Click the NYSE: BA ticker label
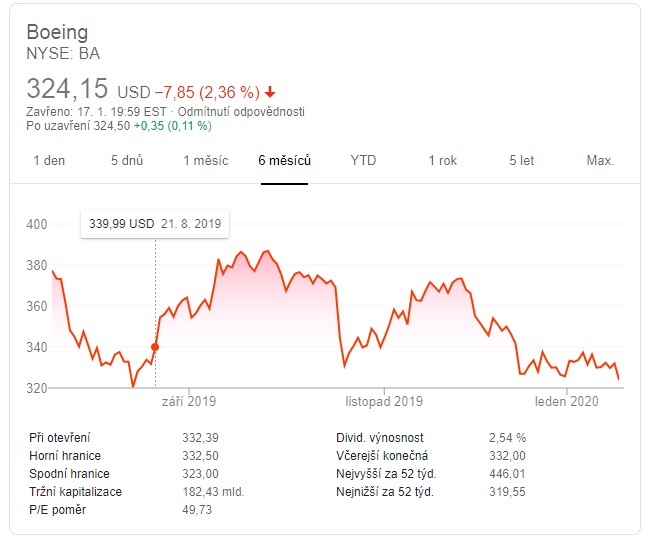 coord(63,54)
